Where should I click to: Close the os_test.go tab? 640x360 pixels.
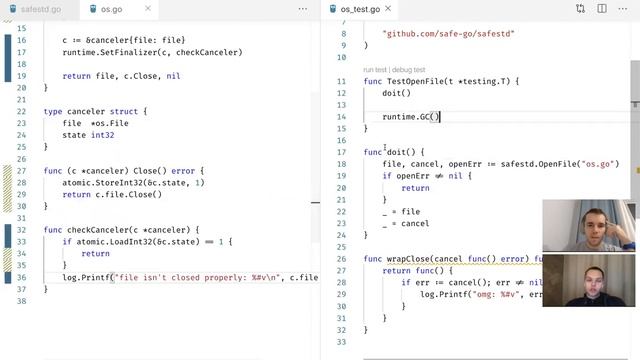coord(388,8)
